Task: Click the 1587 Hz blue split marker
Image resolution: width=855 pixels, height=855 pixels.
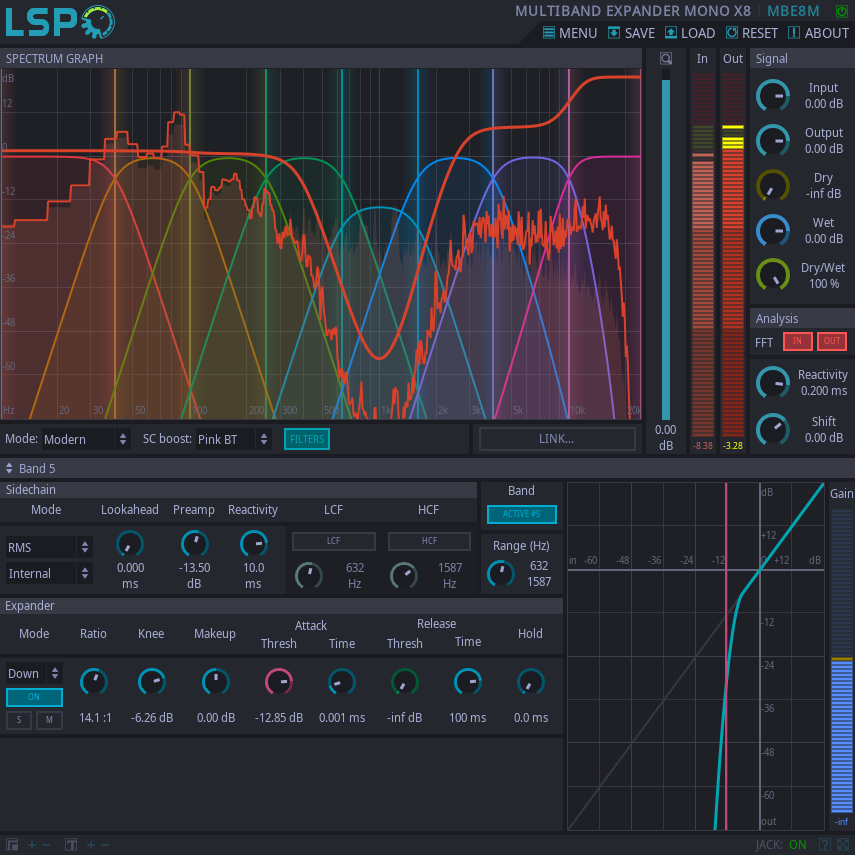Action: [x=418, y=244]
